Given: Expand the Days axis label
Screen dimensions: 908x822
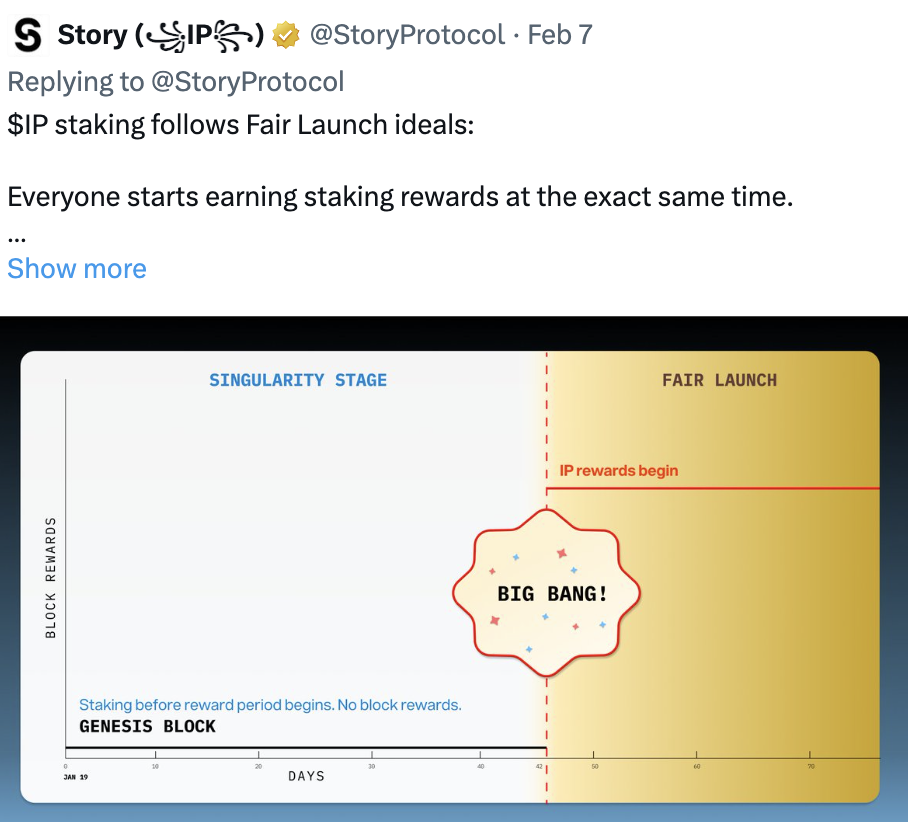Looking at the screenshot, I should [306, 775].
